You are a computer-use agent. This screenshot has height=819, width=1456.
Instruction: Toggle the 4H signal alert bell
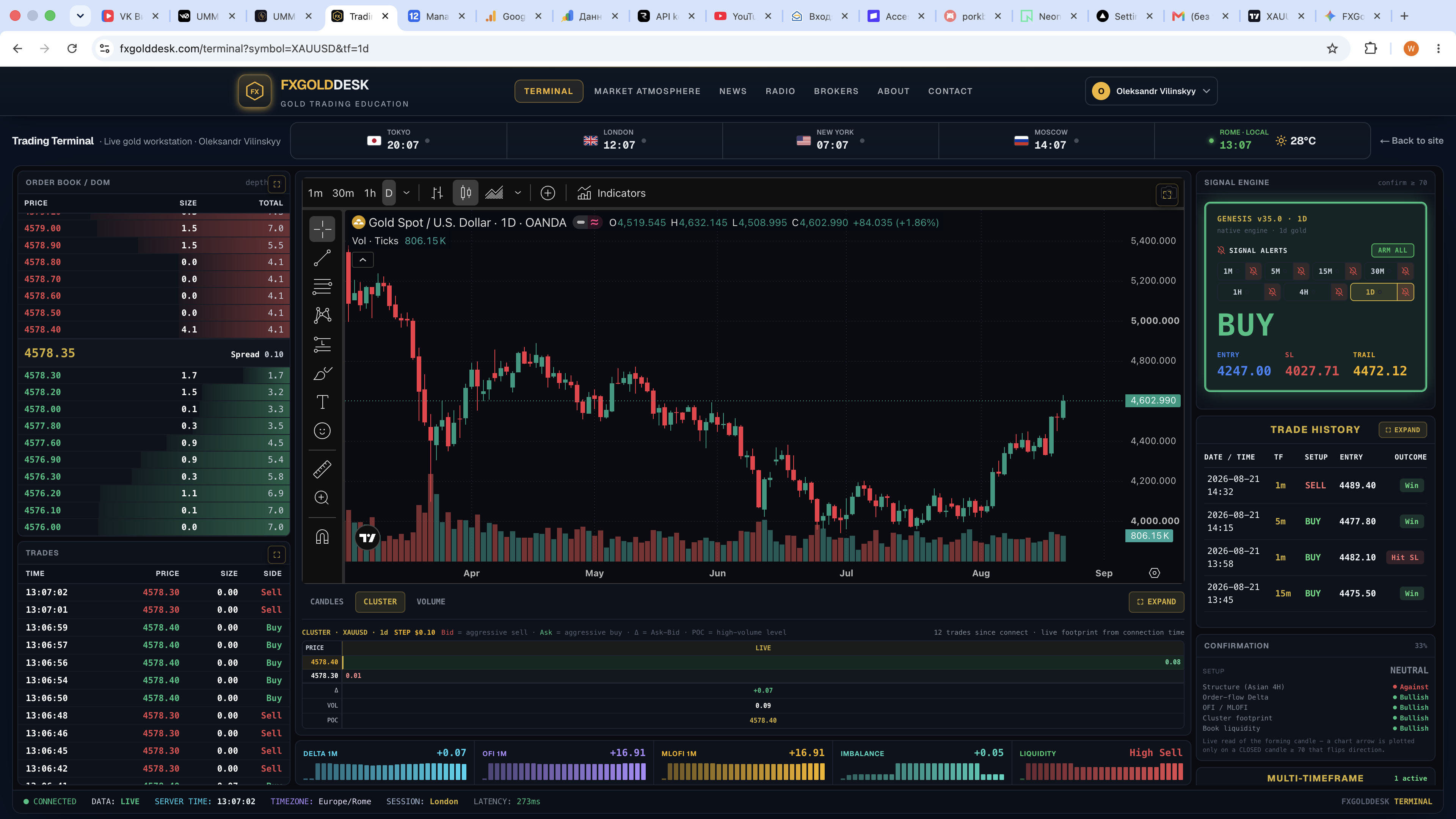point(1339,292)
